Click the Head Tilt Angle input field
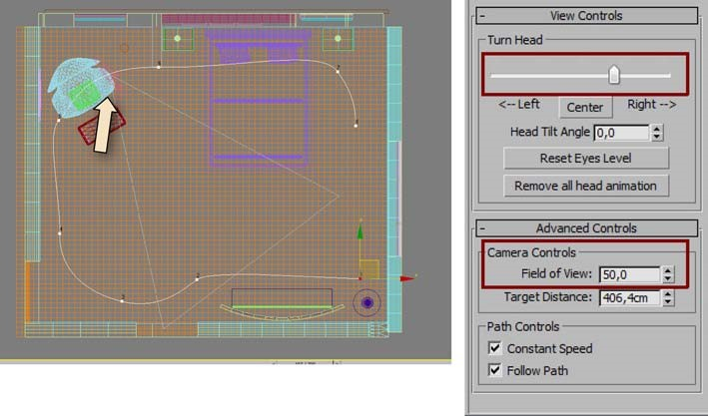 tap(621, 133)
